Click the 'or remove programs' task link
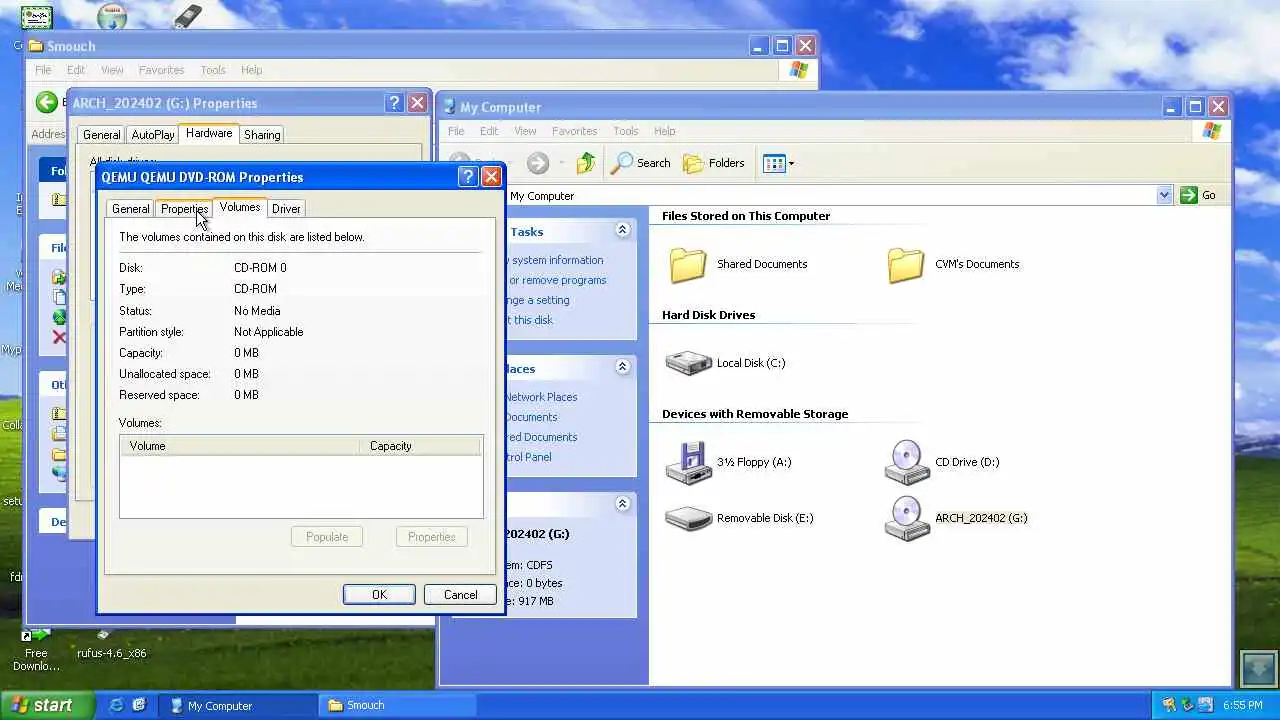 click(558, 280)
